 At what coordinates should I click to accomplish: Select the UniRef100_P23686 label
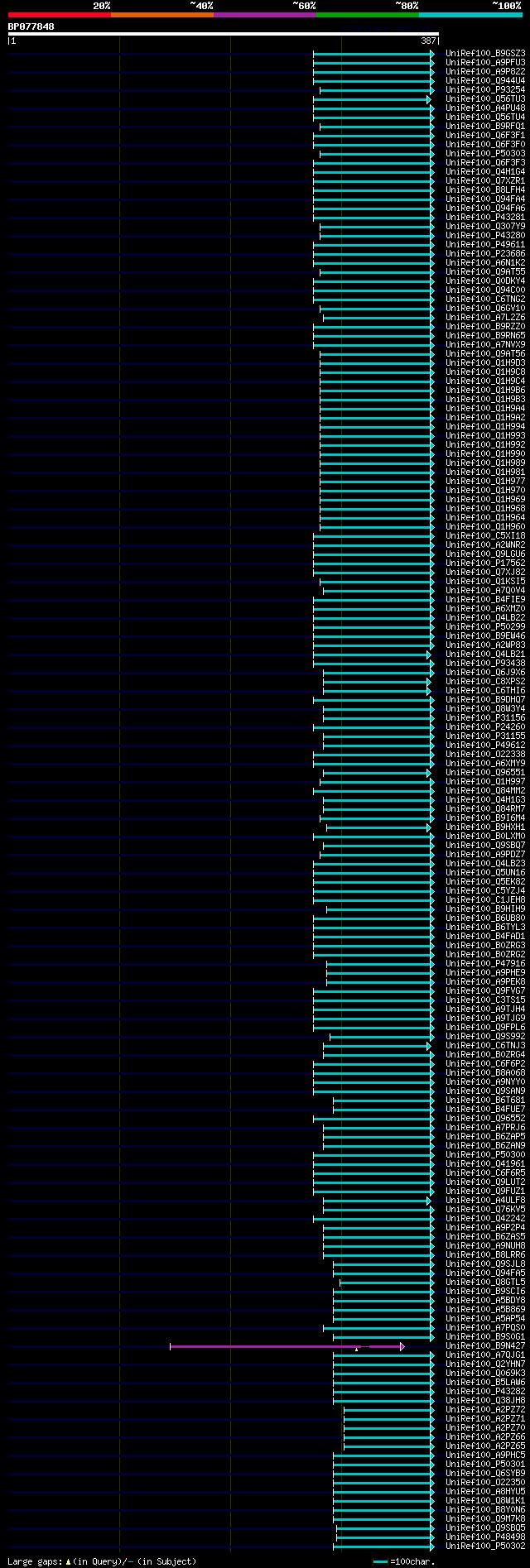pos(485,253)
